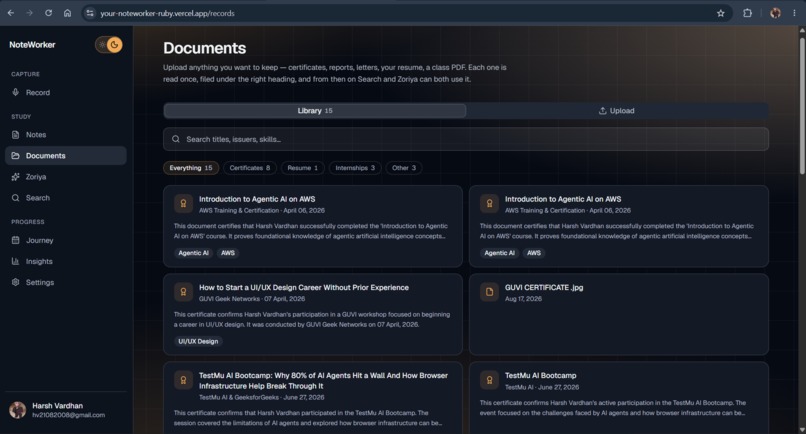Click hv21082008@gmail.com email text
This screenshot has height=434, width=806.
click(68, 415)
